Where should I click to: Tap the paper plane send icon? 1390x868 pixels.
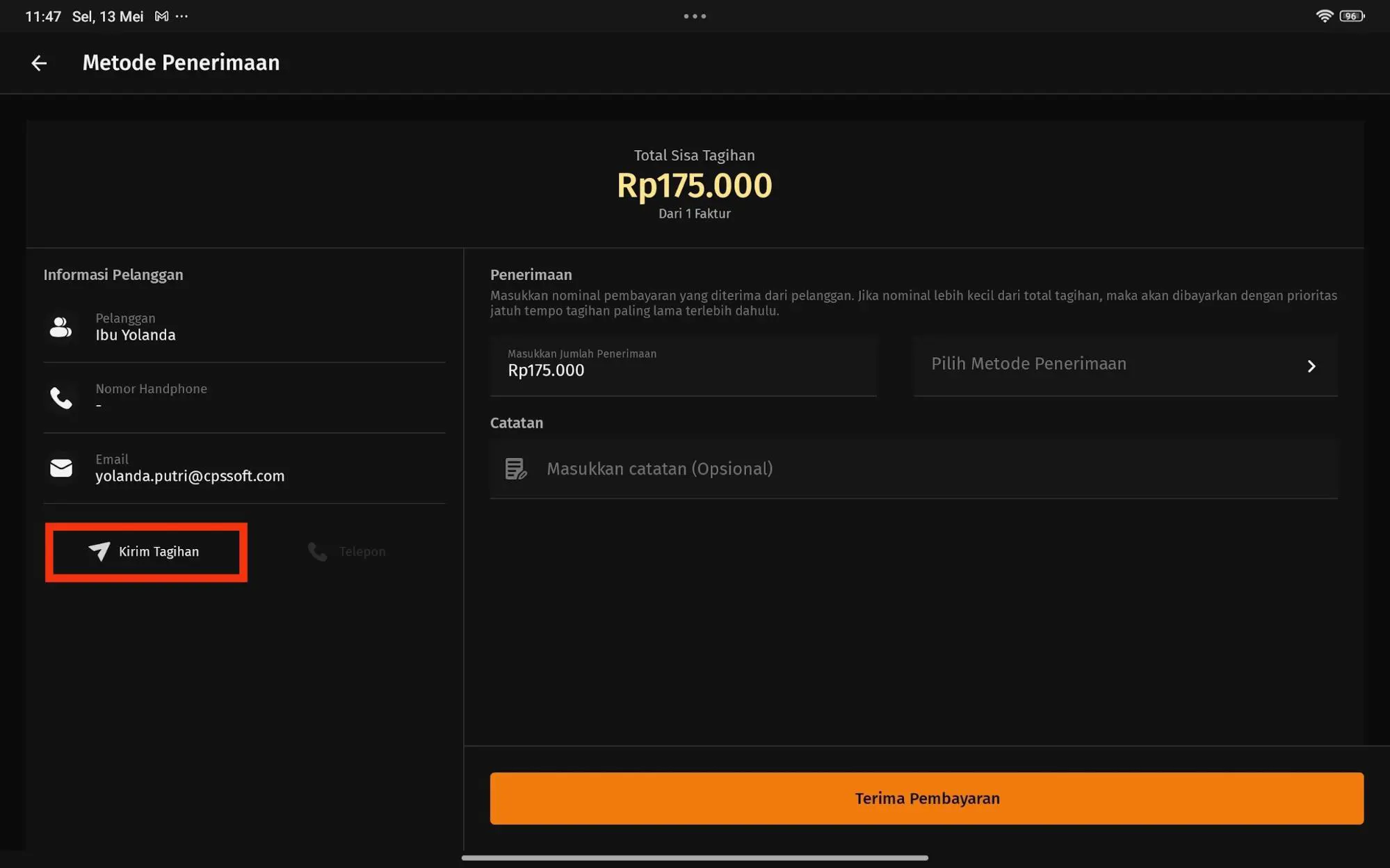[x=99, y=551]
